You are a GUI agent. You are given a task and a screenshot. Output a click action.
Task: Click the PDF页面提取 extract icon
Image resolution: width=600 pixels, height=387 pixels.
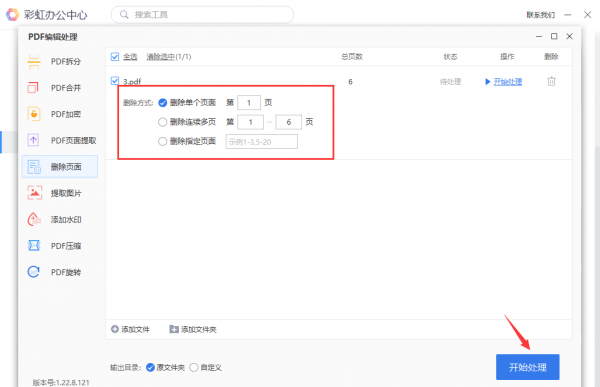coord(34,140)
